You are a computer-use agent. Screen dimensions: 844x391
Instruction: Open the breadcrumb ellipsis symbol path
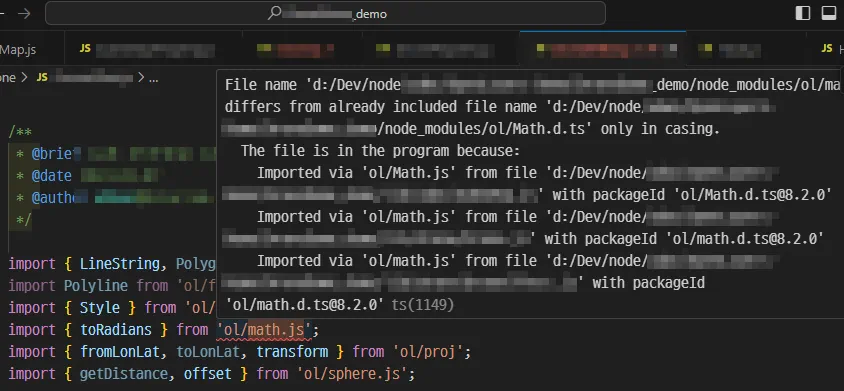(153, 79)
